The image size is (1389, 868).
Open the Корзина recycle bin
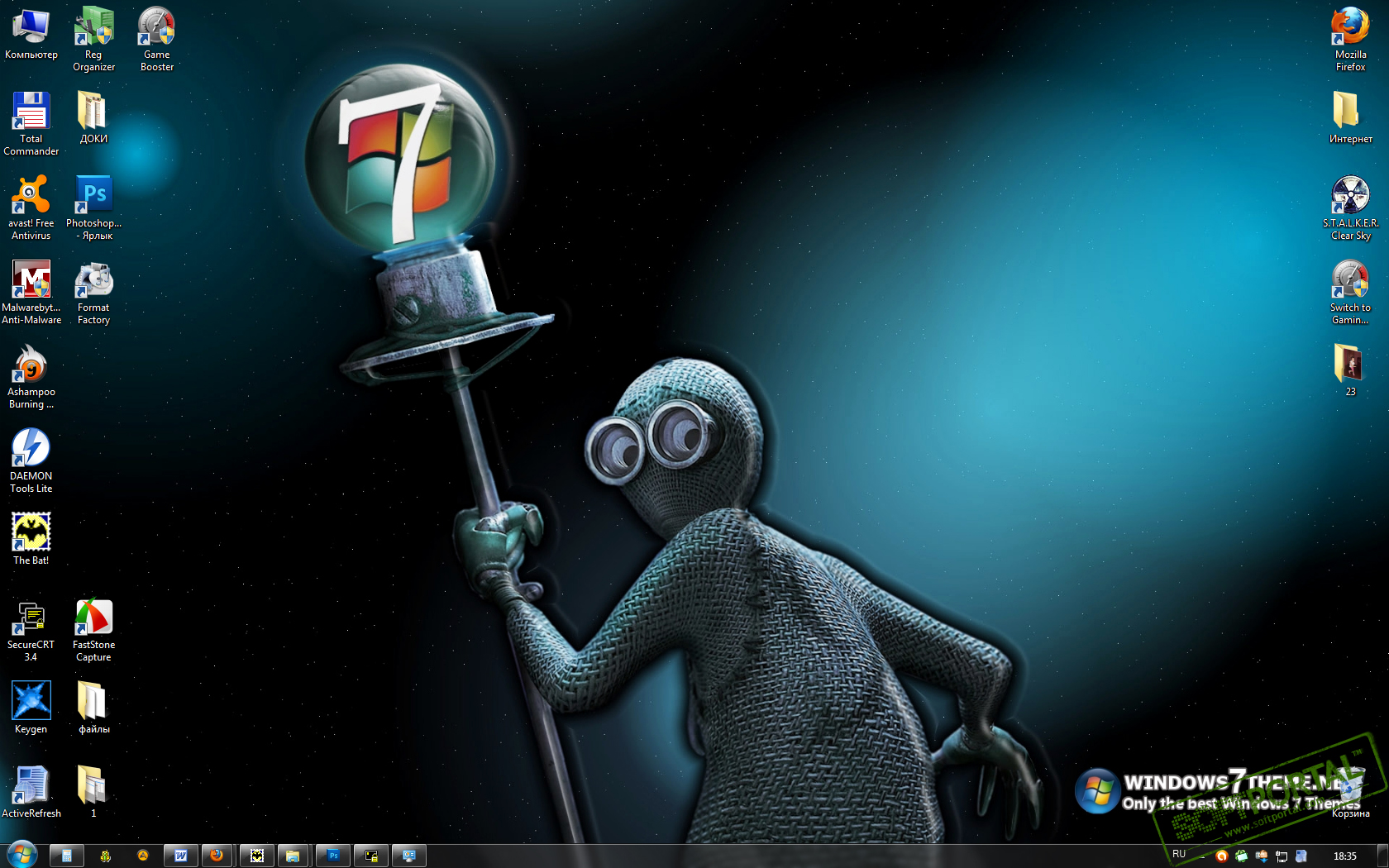[x=1350, y=792]
